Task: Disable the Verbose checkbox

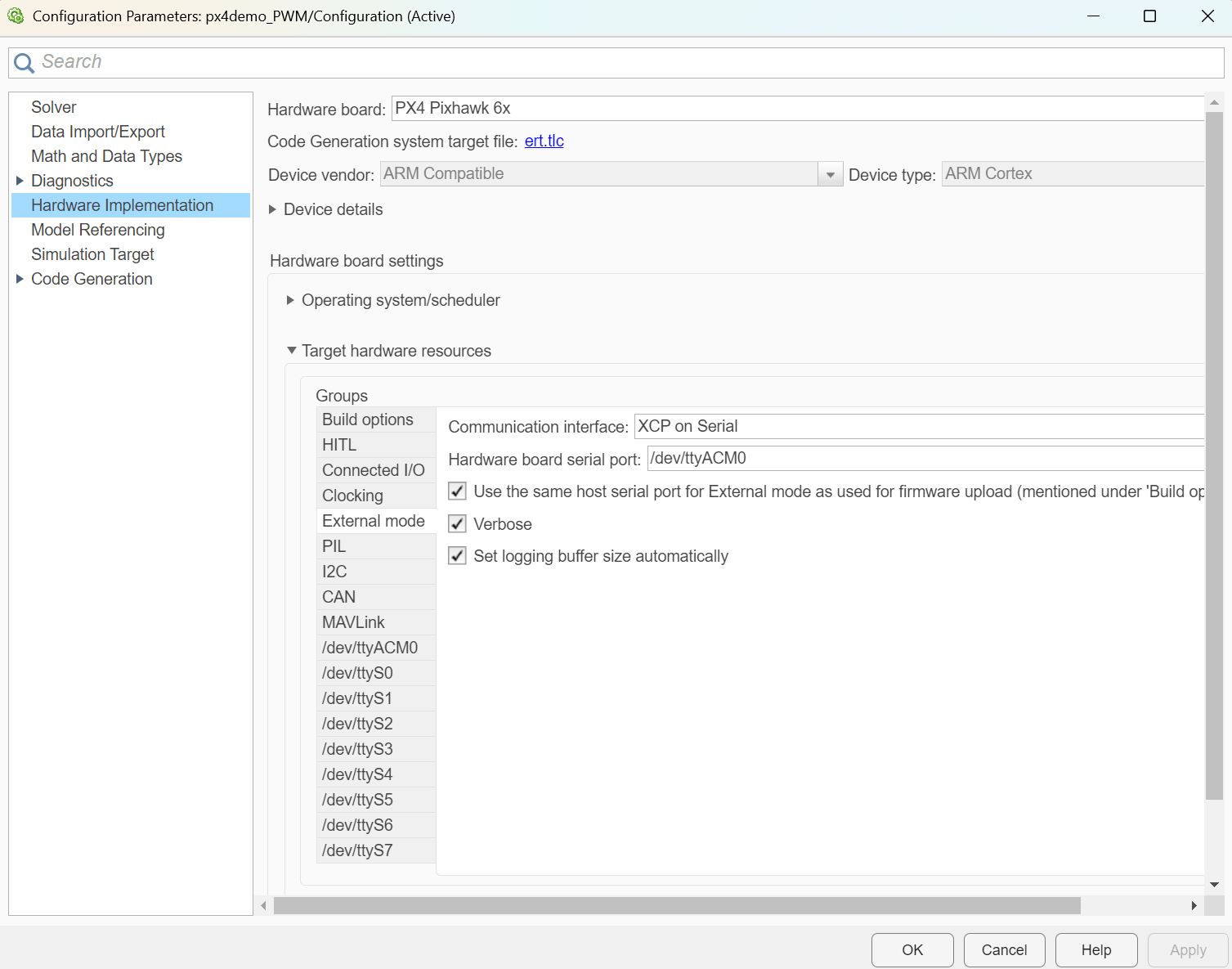Action: (456, 523)
